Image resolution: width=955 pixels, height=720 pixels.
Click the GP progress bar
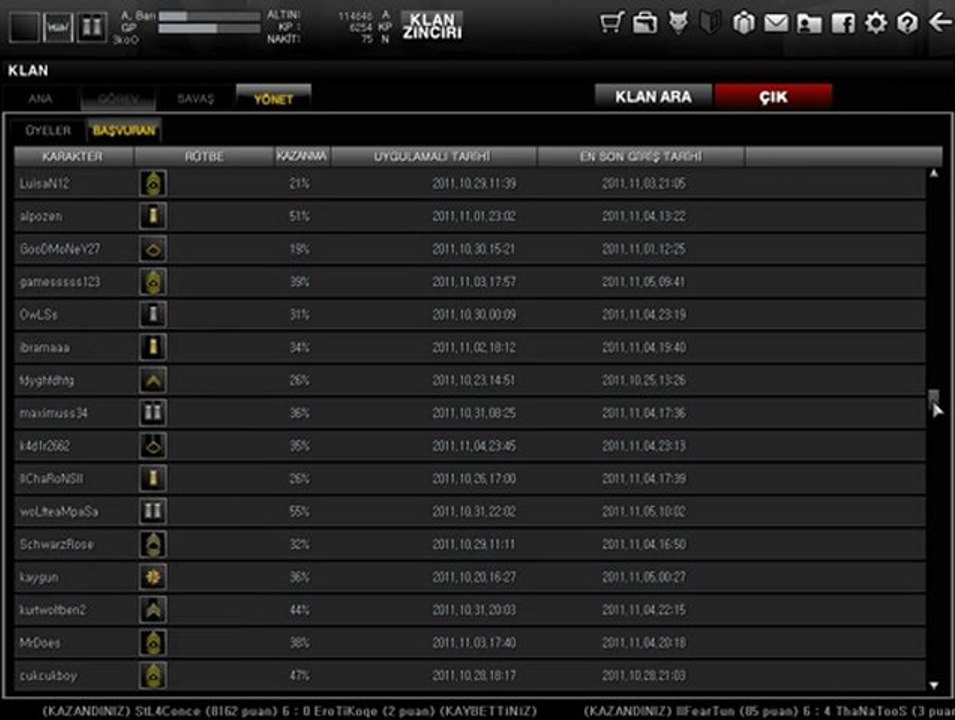pos(209,28)
